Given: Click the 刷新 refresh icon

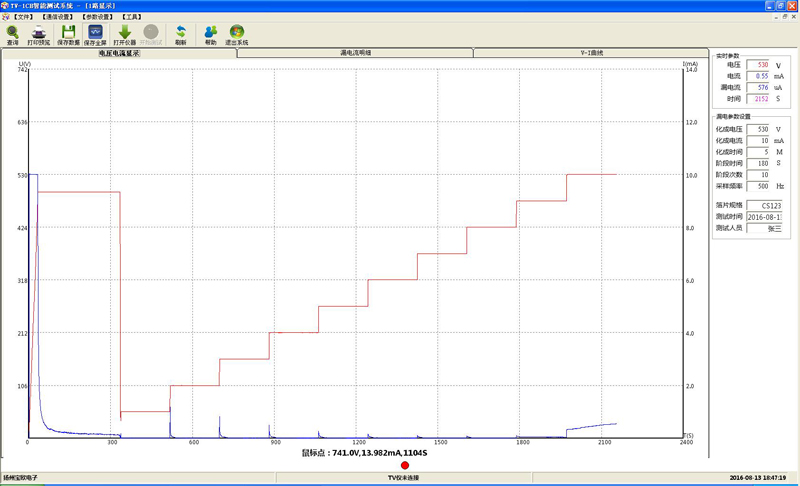Looking at the screenshot, I should click(x=180, y=35).
